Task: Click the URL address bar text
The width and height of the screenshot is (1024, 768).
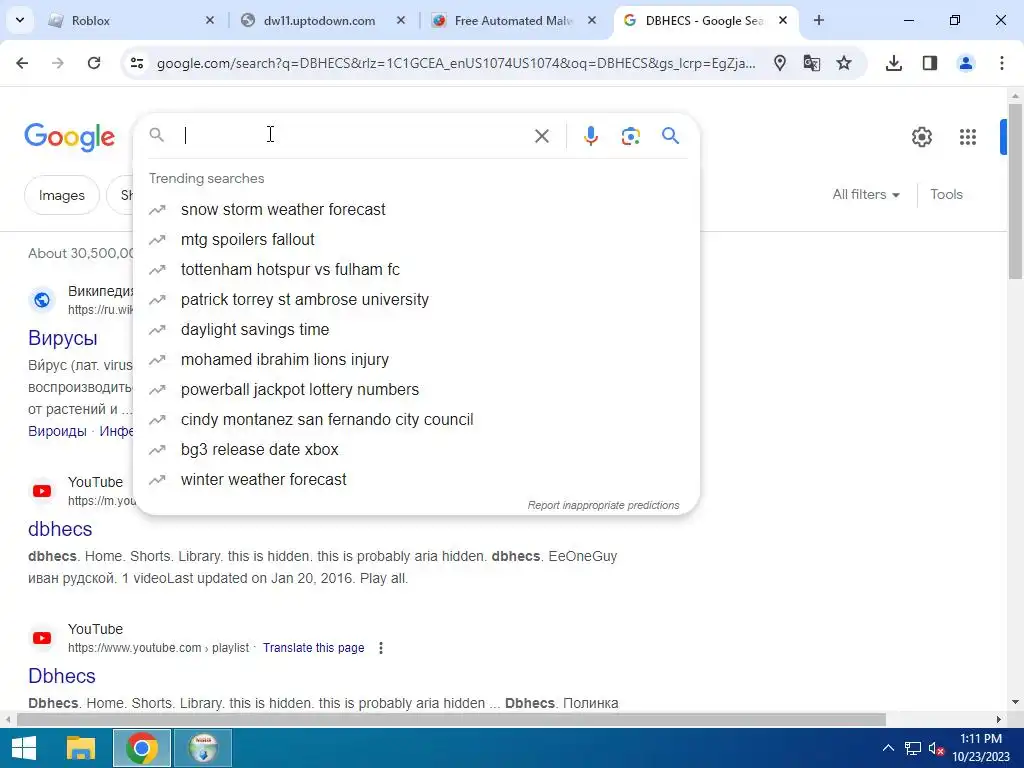Action: coord(456,63)
